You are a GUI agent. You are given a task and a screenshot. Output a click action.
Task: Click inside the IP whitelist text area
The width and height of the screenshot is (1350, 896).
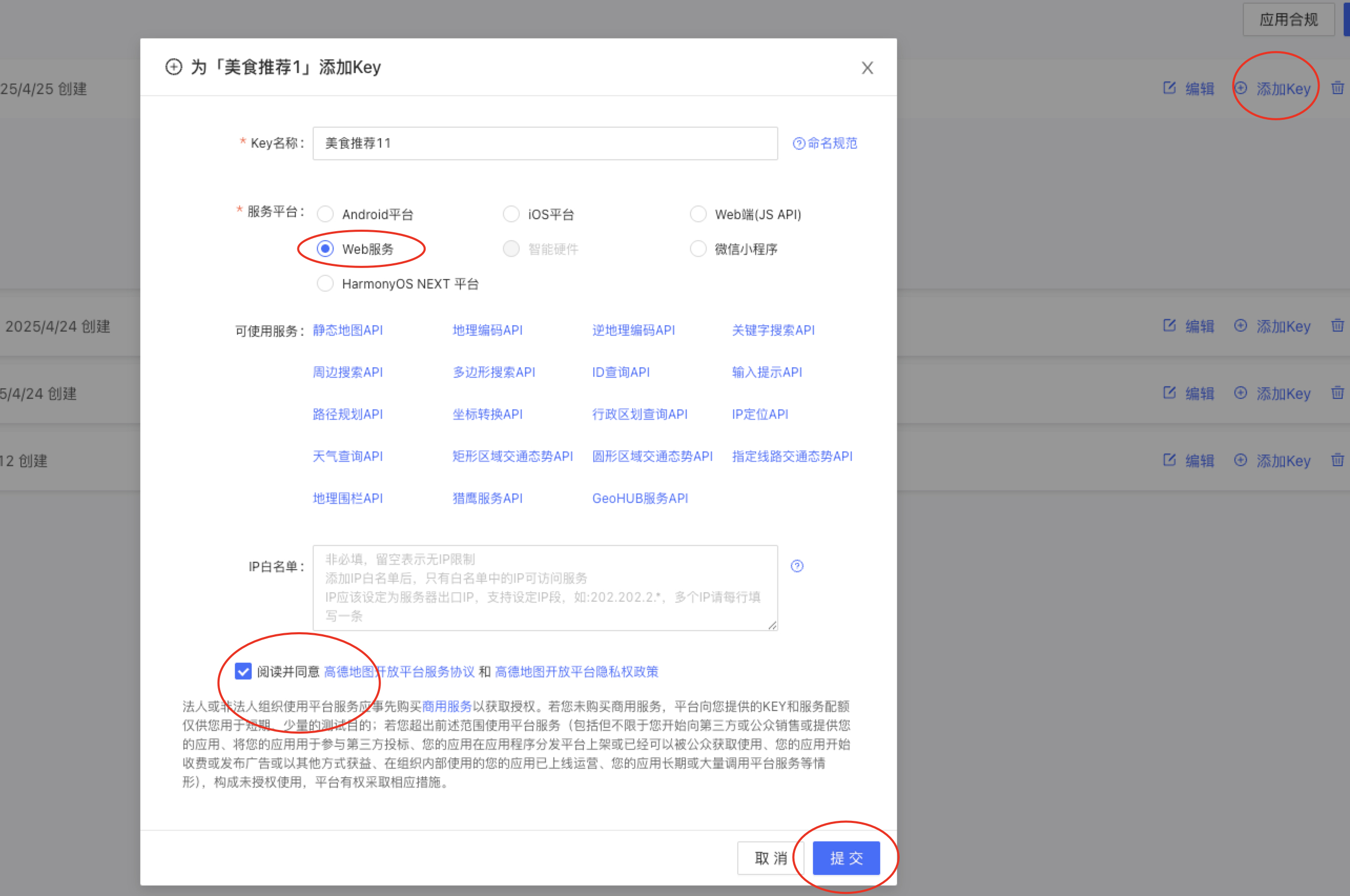(x=544, y=588)
